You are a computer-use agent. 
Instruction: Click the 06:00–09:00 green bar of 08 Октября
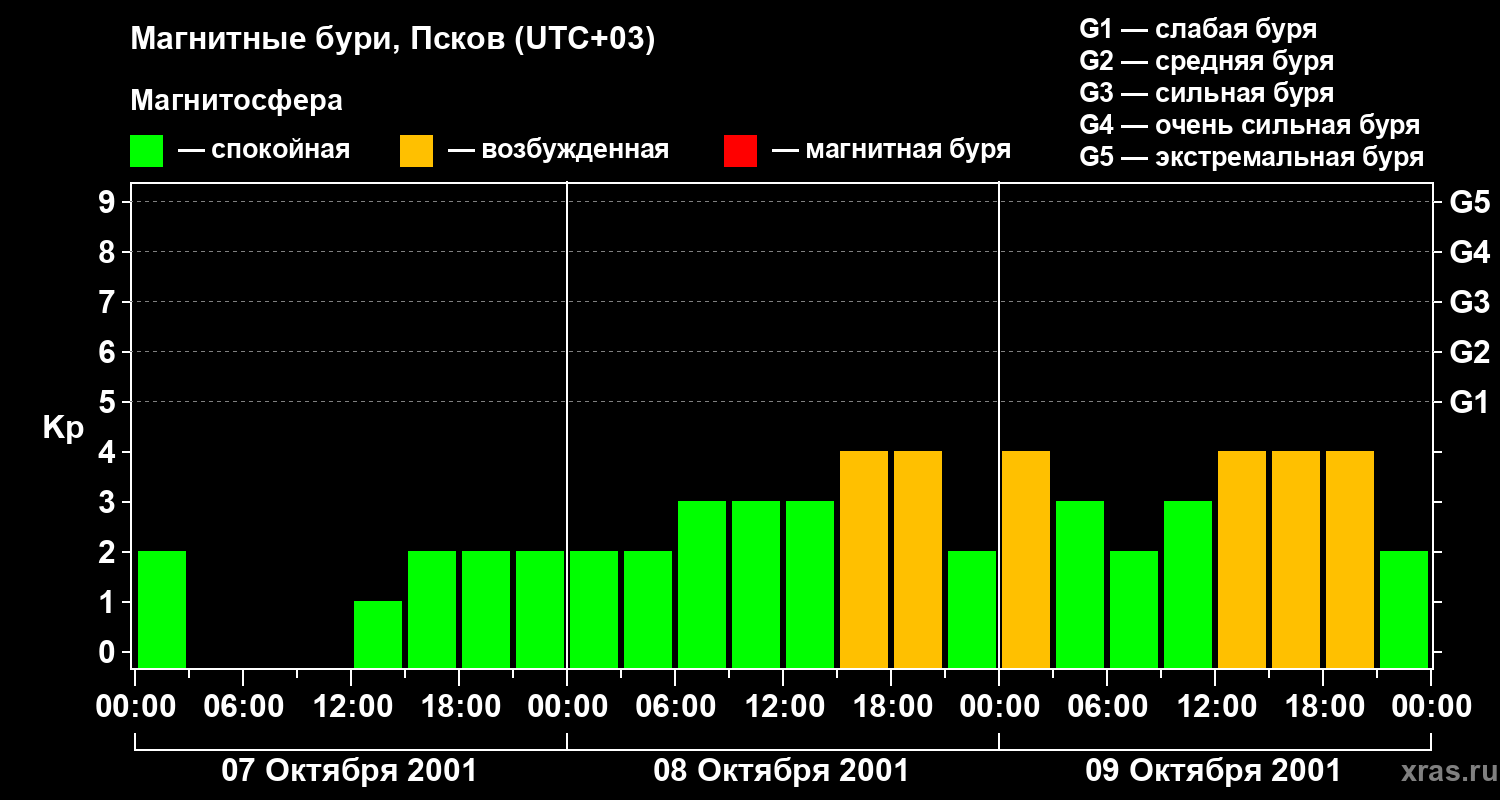[x=702, y=584]
